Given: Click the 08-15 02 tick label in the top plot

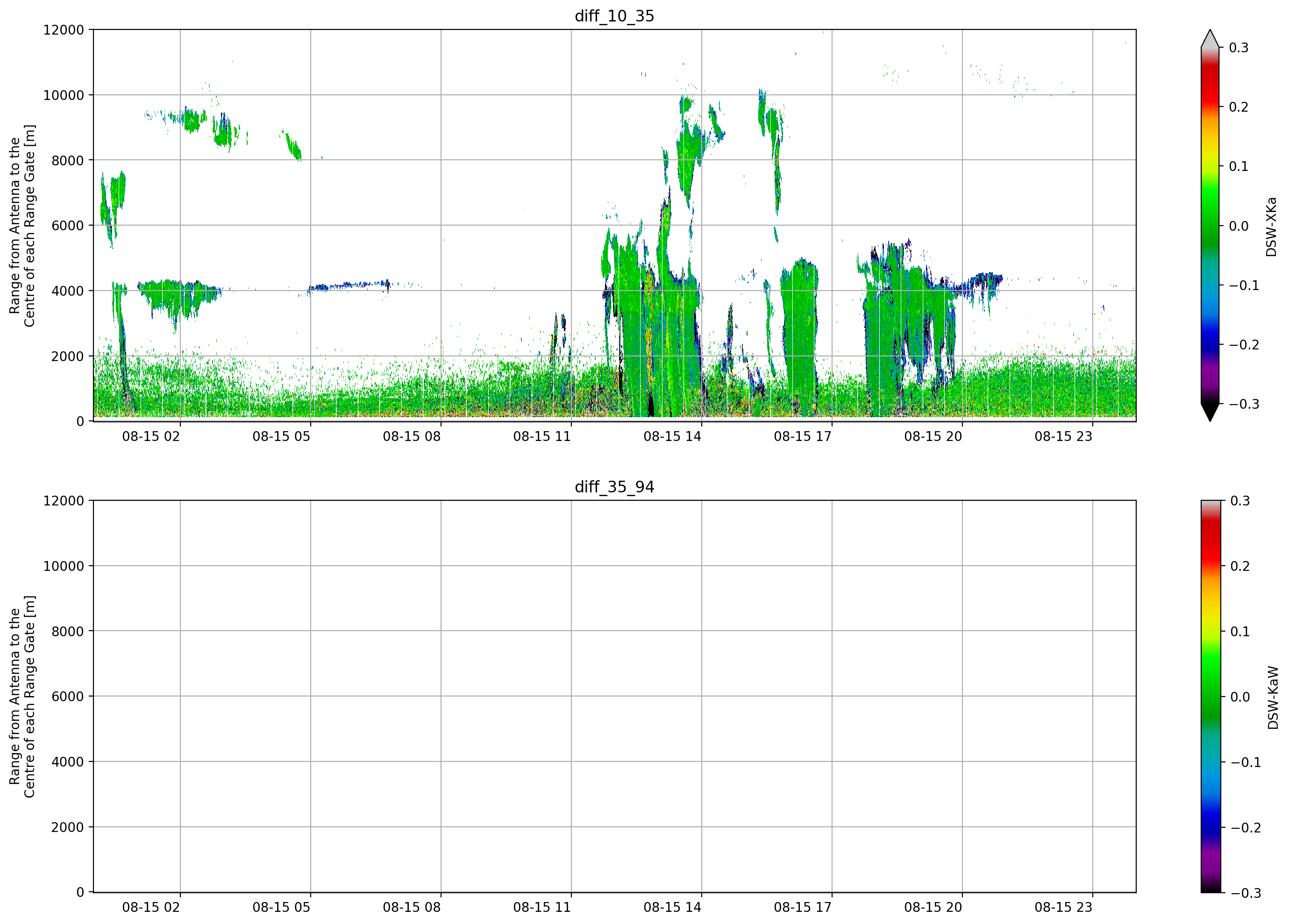Looking at the screenshot, I should pyautogui.click(x=151, y=436).
